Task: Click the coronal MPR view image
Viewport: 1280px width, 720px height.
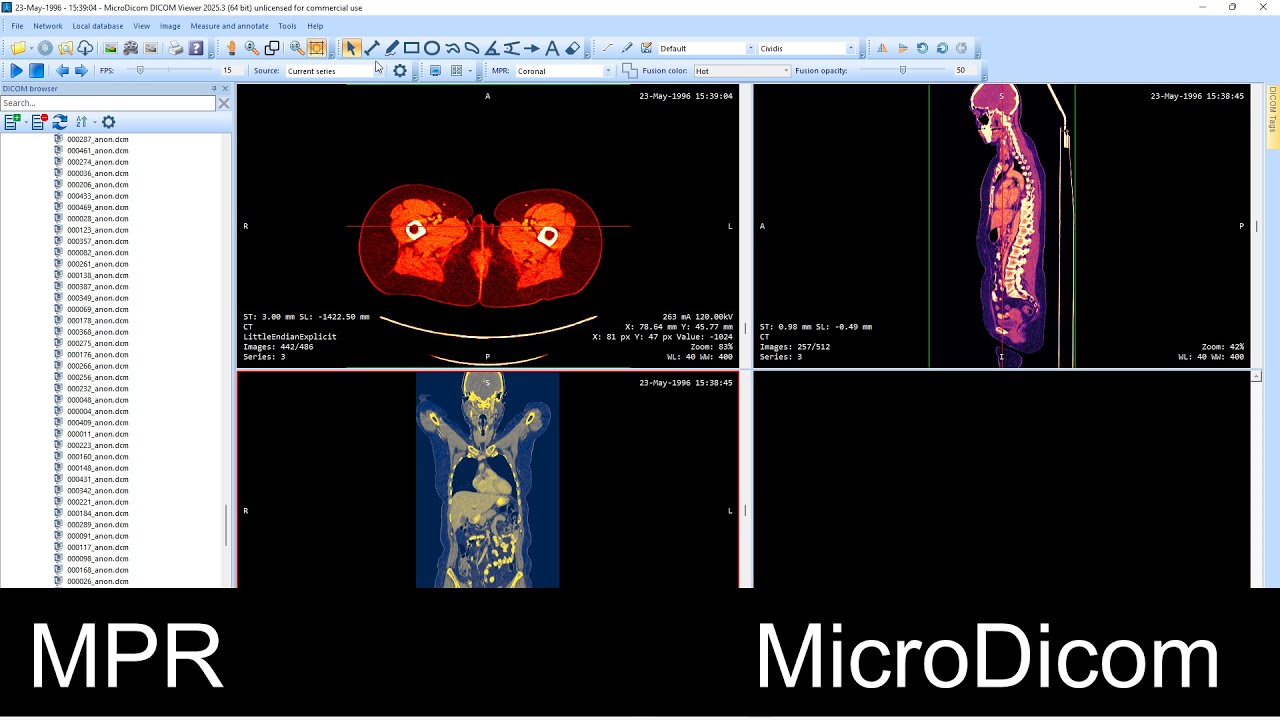Action: coord(487,480)
